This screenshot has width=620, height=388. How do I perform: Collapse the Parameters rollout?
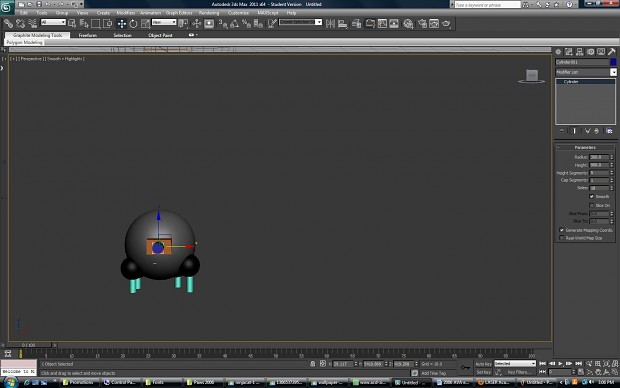pyautogui.click(x=585, y=148)
